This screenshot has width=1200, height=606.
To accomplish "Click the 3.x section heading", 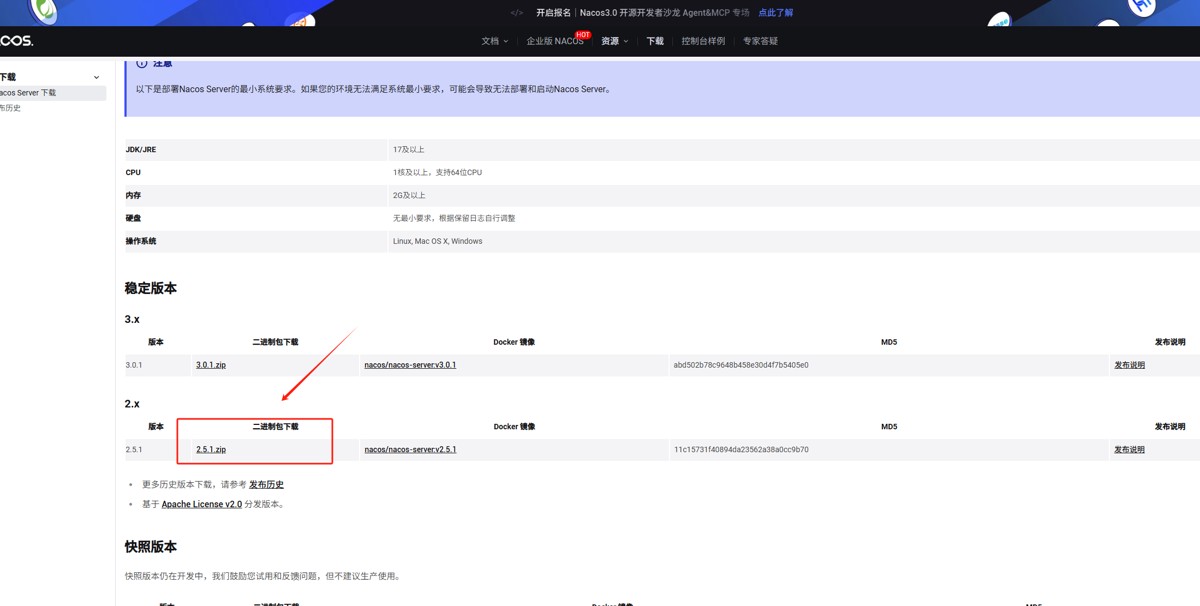I will click(132, 319).
